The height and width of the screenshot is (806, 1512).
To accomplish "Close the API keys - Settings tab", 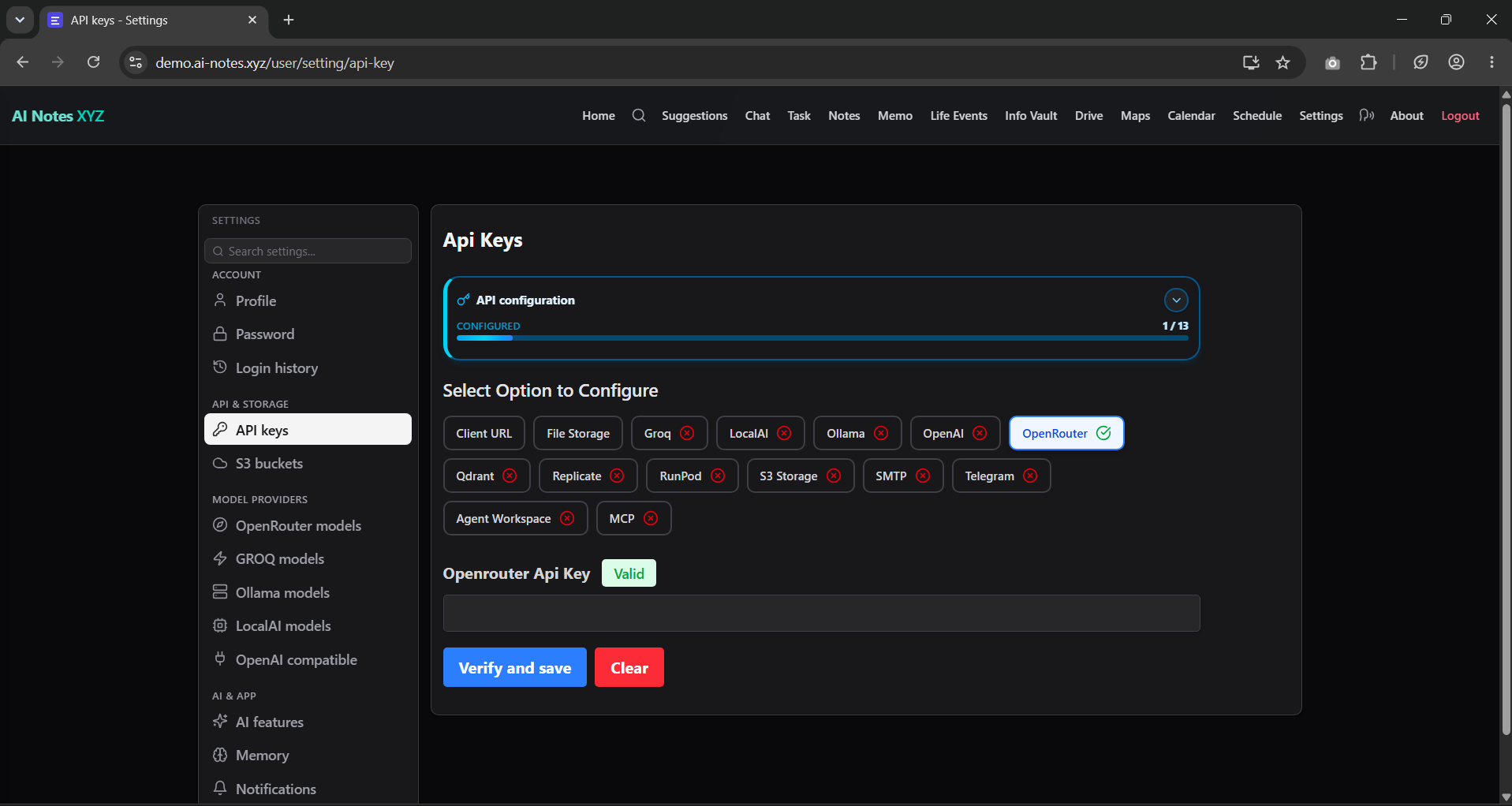I will coord(252,20).
